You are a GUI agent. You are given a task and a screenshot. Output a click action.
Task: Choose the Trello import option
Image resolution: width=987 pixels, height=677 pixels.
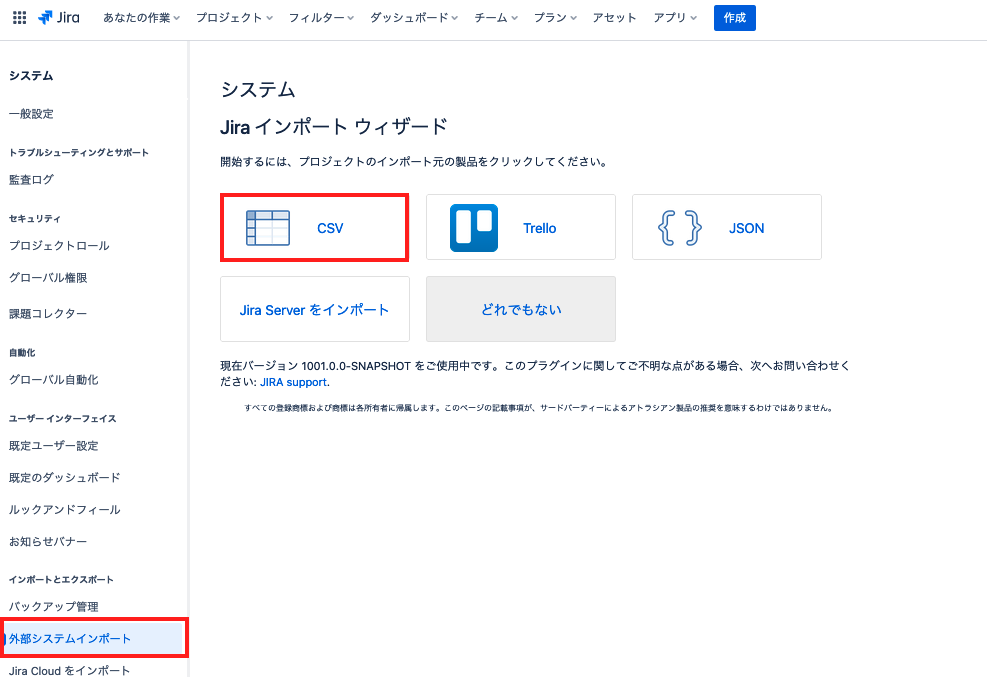tap(521, 227)
